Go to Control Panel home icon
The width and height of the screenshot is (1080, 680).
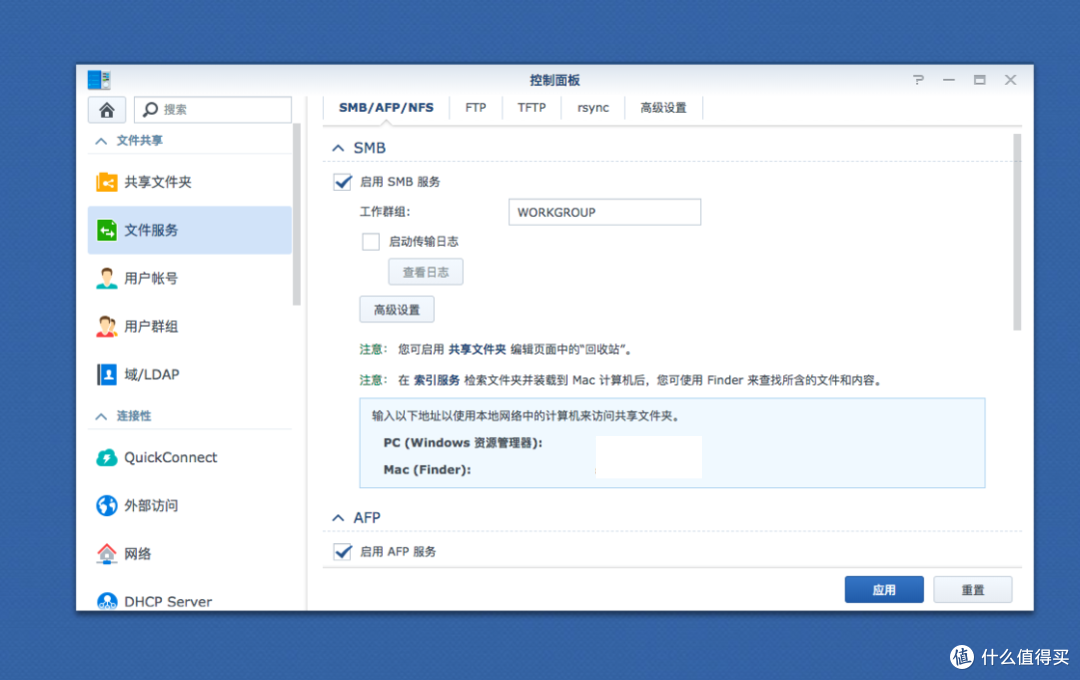point(107,110)
